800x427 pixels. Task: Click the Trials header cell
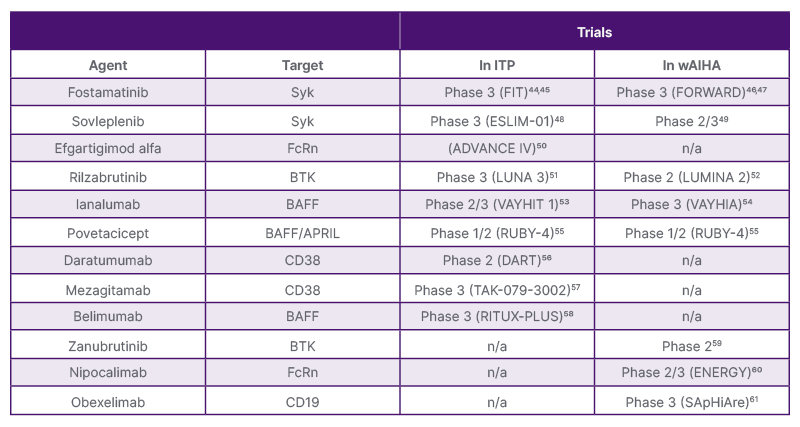click(x=594, y=32)
